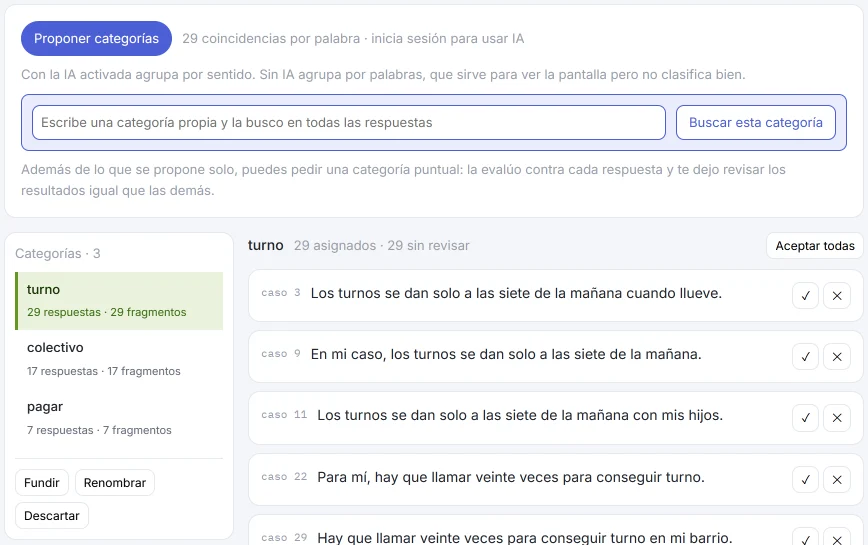
Task: Accept case 22 with its checkmark icon
Action: (805, 479)
